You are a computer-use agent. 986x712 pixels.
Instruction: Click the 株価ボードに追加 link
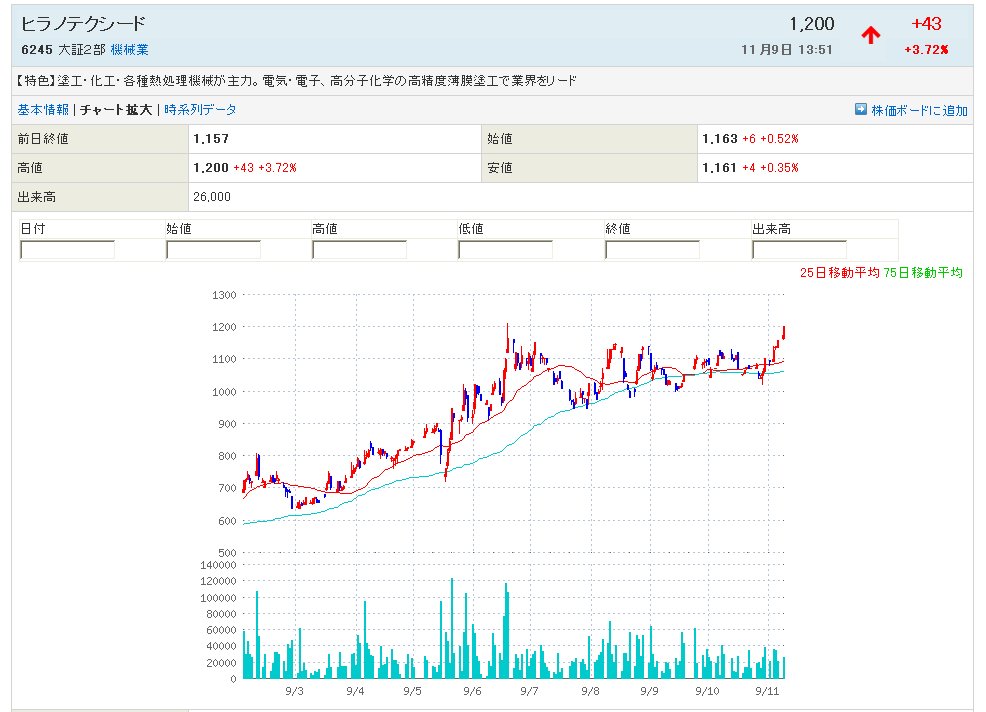pos(919,110)
